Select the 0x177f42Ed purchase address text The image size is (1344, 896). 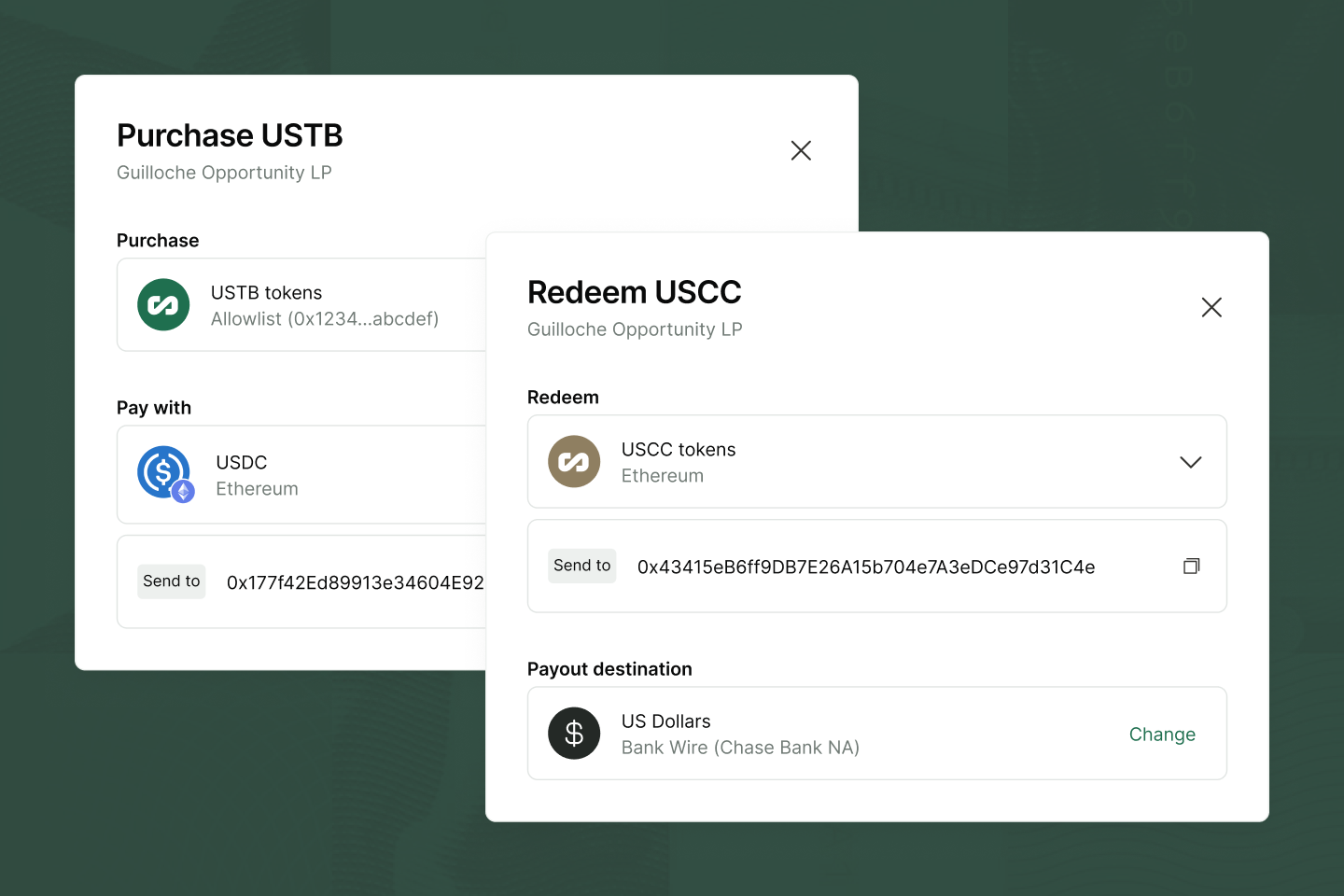pos(355,583)
